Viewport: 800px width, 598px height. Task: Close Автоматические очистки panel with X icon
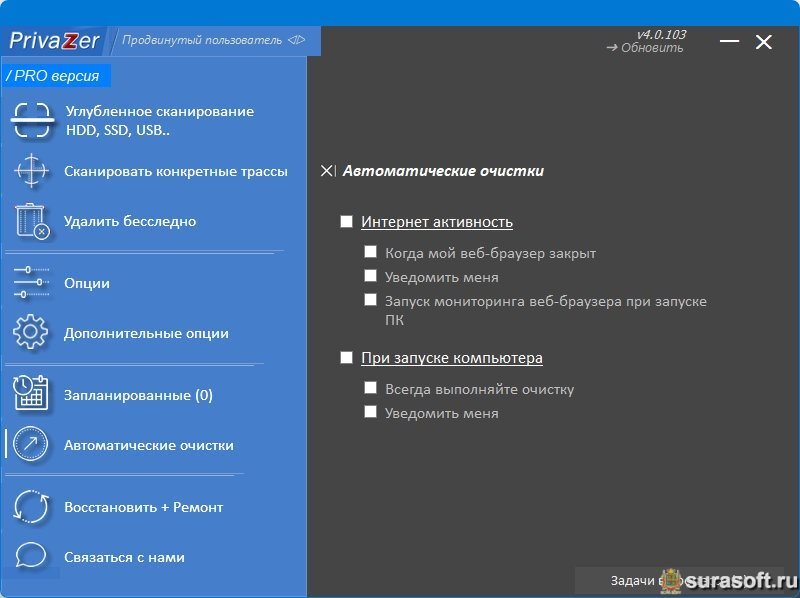pyautogui.click(x=328, y=171)
